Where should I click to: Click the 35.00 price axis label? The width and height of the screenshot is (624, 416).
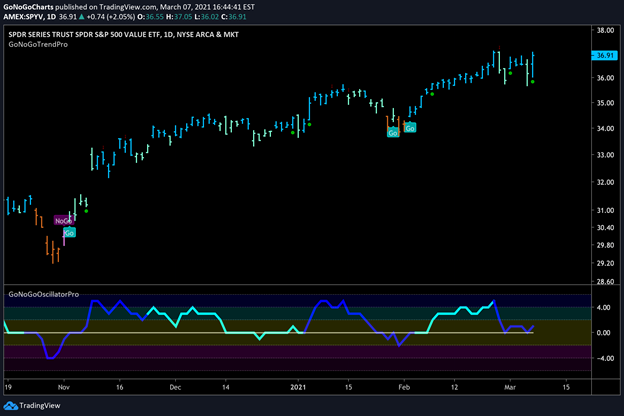click(x=605, y=103)
